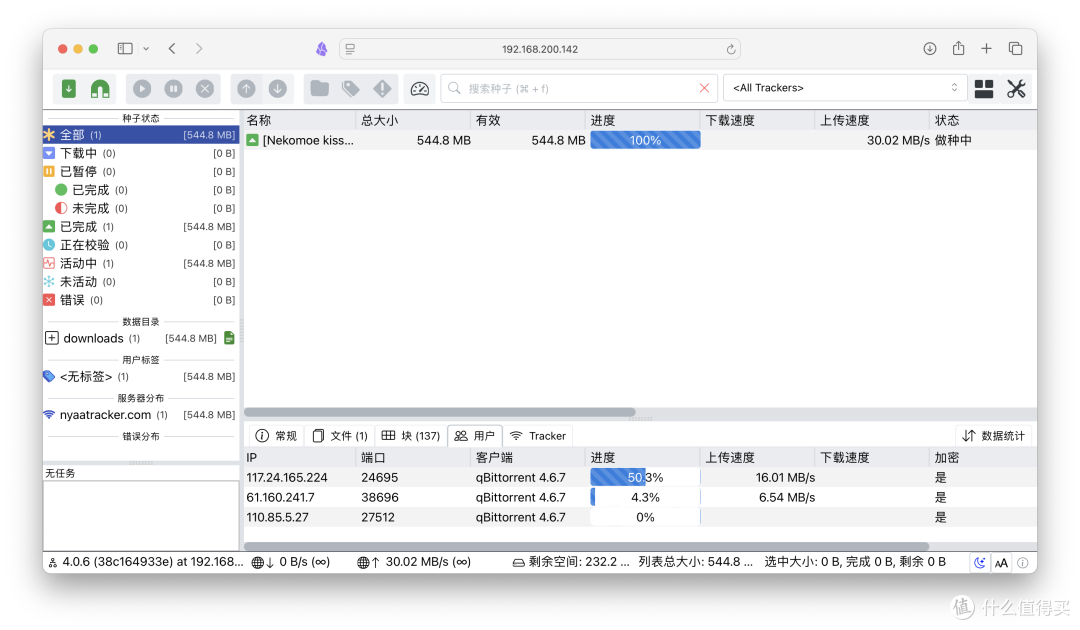Viewport: 1080px width, 630px height.
Task: Click green file icon beside downloads
Action: coord(229,338)
